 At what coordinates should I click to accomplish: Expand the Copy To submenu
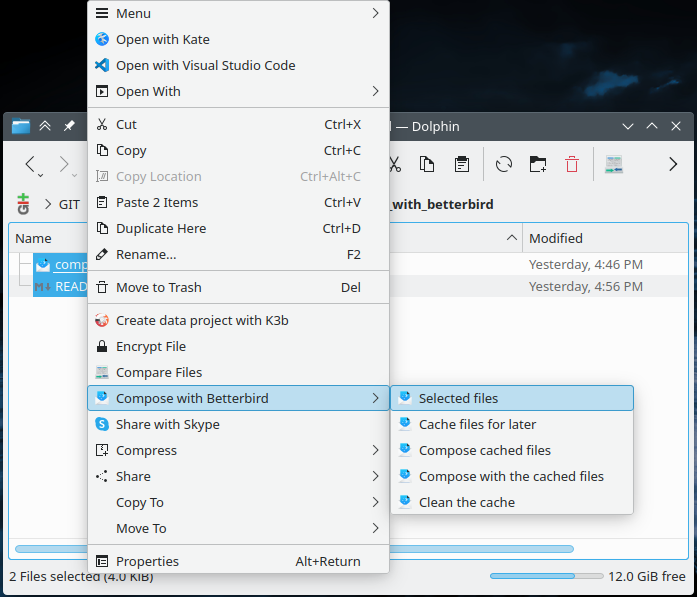[x=238, y=502]
